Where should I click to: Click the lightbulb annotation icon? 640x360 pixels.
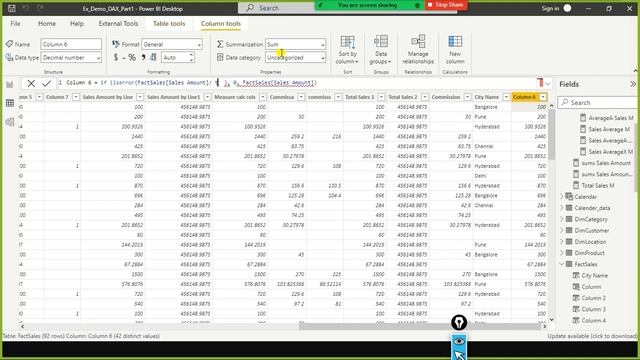click(459, 322)
